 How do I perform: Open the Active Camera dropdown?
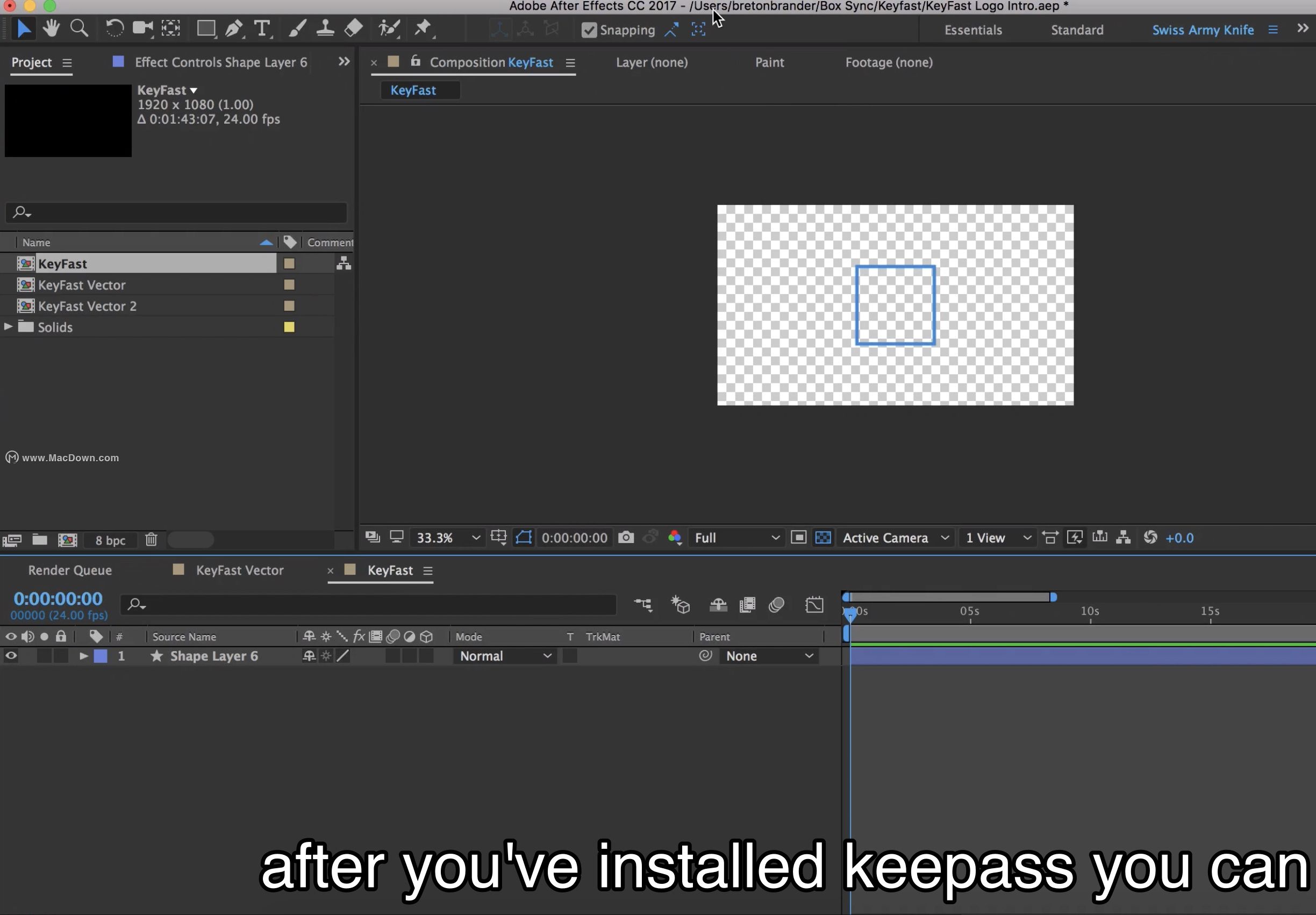(x=895, y=538)
